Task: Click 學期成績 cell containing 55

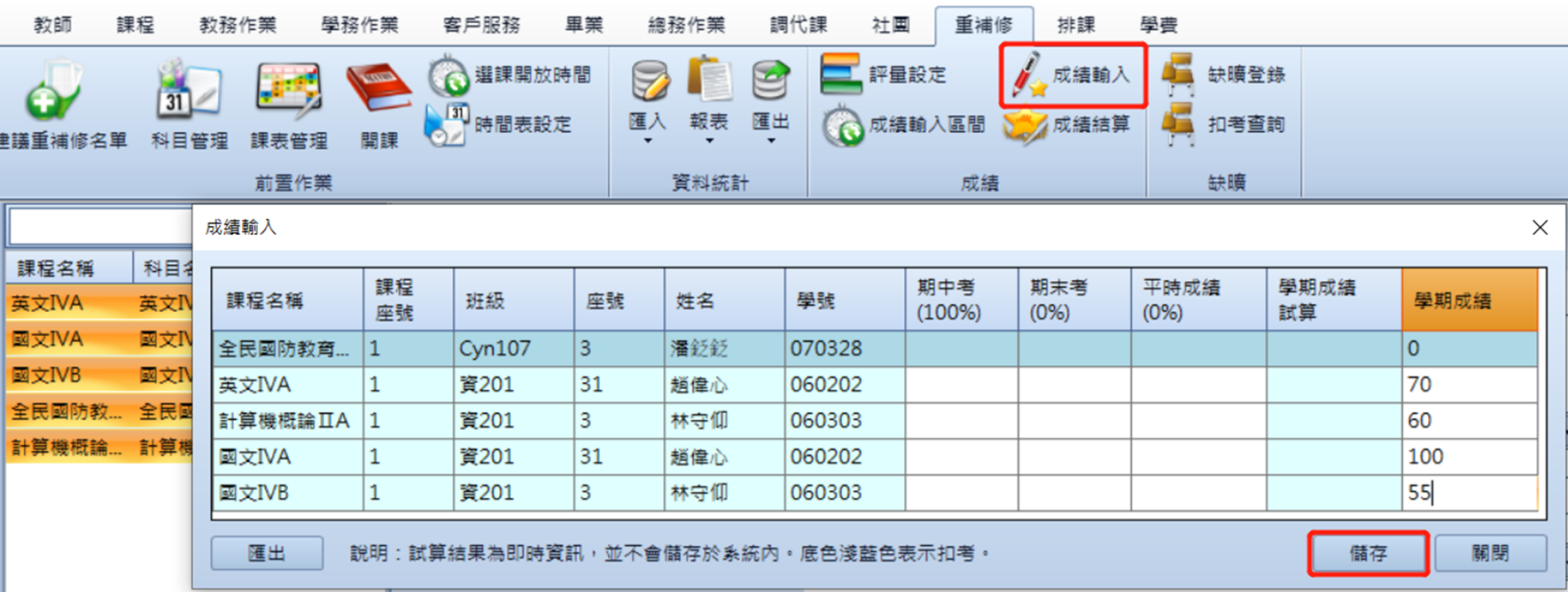Action: [1470, 493]
